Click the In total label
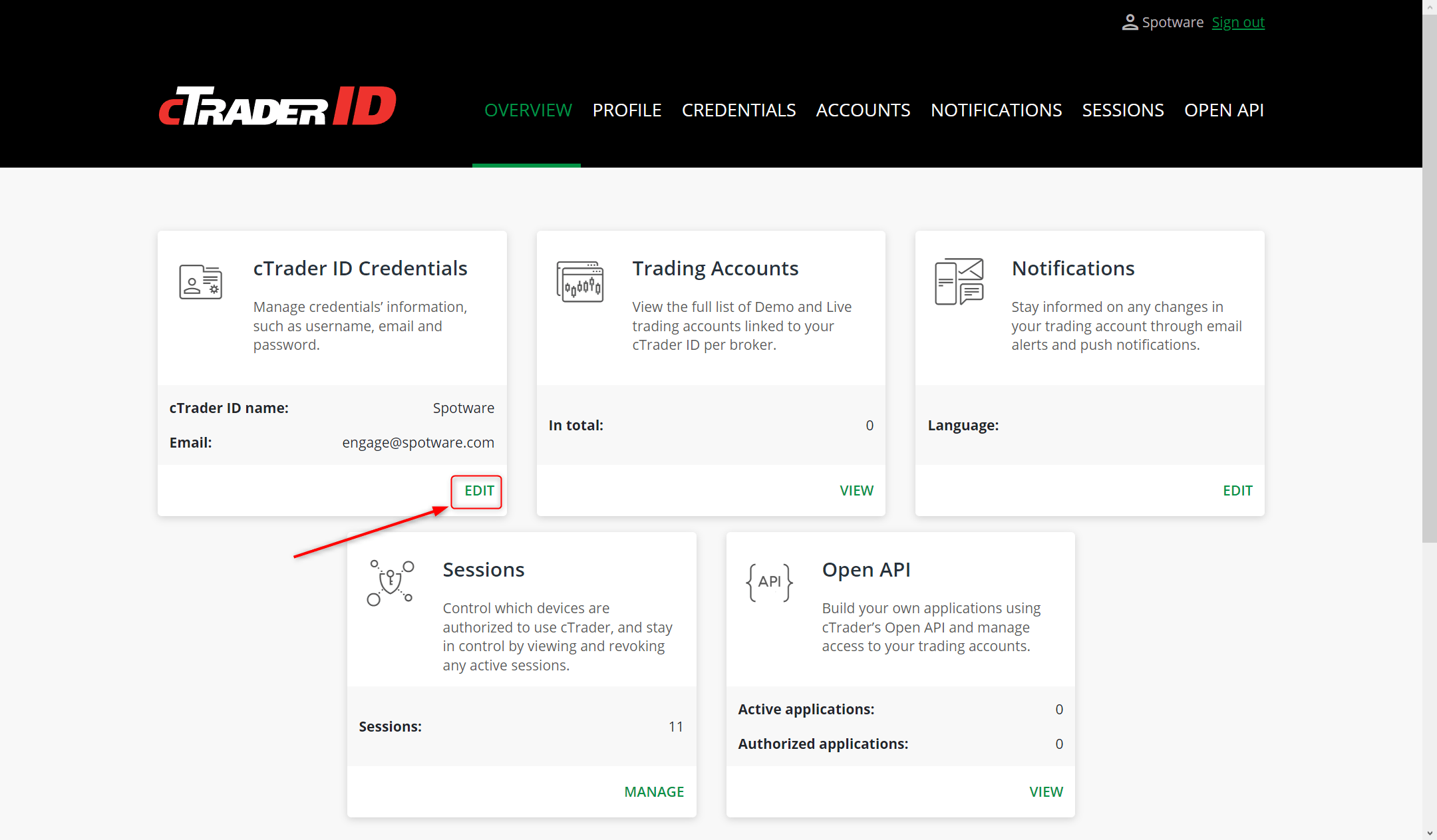The width and height of the screenshot is (1437, 840). pyautogui.click(x=575, y=426)
